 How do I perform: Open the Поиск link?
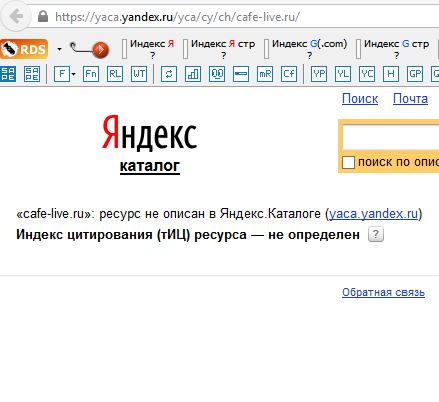click(360, 99)
